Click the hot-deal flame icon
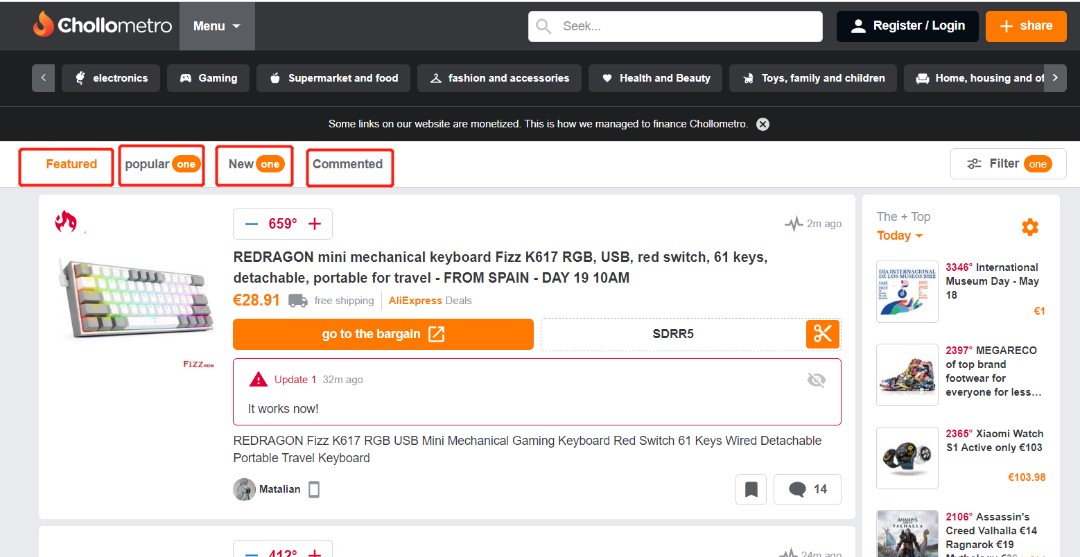This screenshot has width=1080, height=557. click(65, 222)
